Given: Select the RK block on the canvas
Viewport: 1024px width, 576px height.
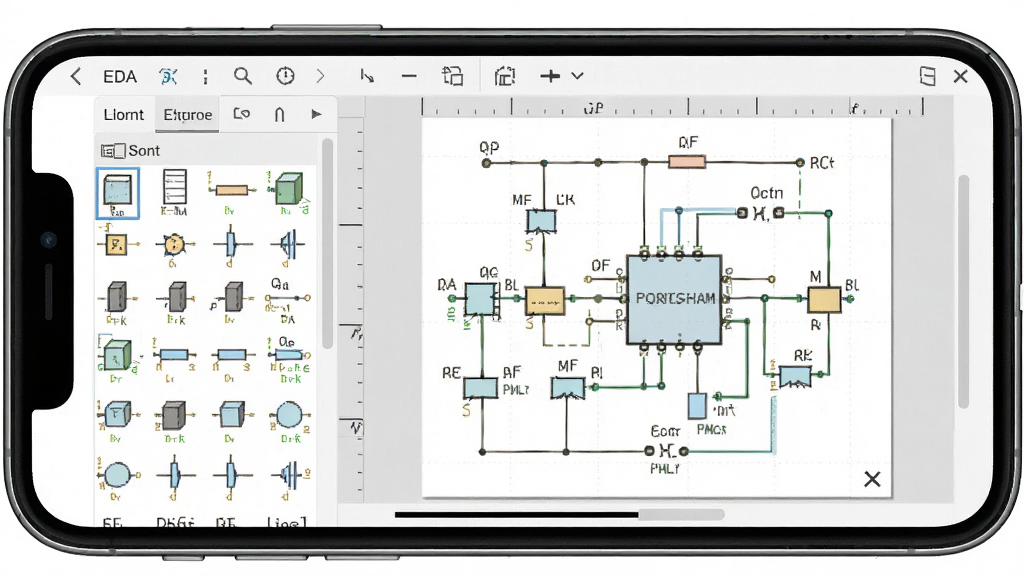Looking at the screenshot, I should (795, 377).
